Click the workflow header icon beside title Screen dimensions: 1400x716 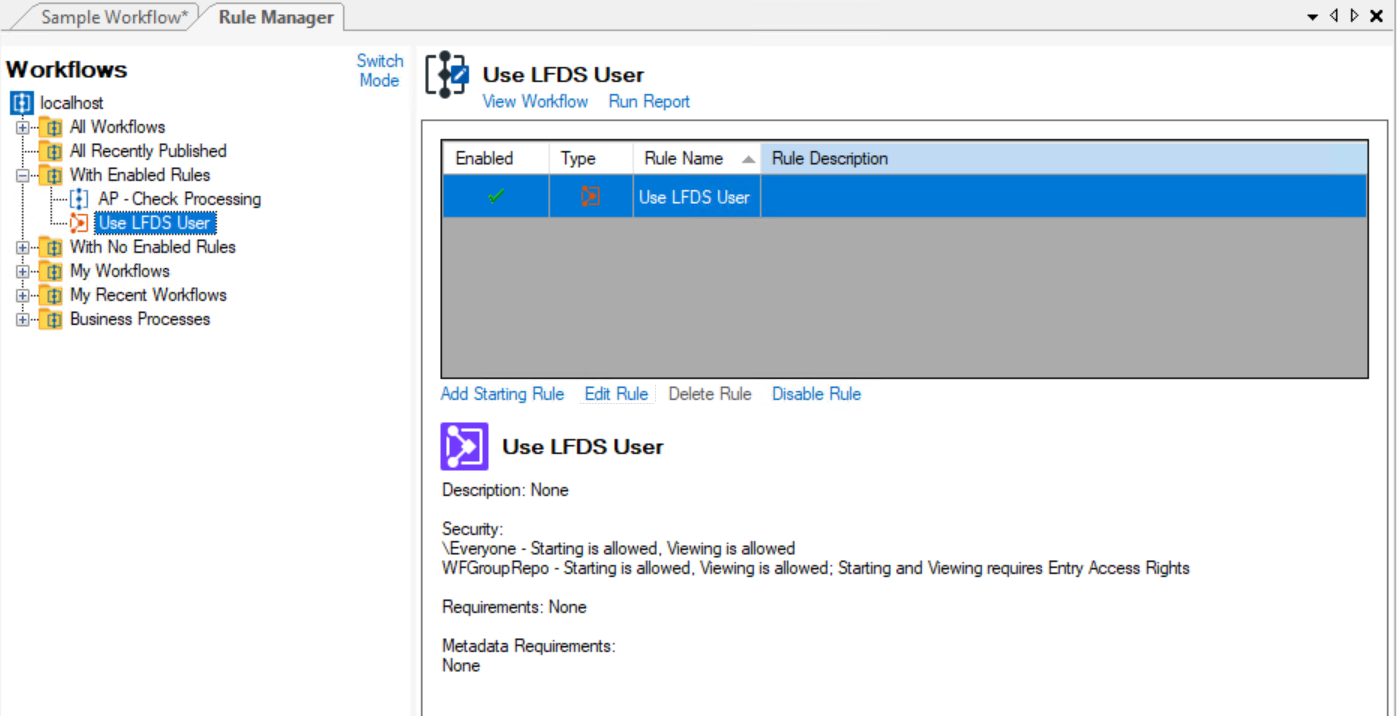(x=447, y=75)
